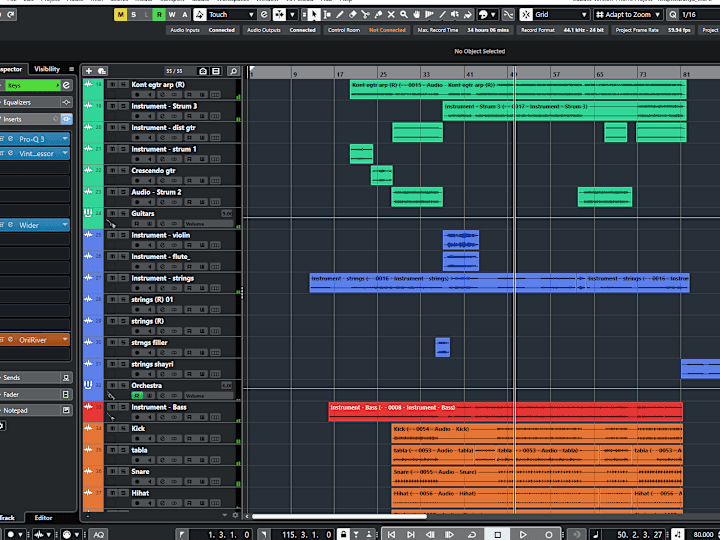This screenshot has width=720, height=540.
Task: Switch to the Inspector tab
Action: click(x=11, y=69)
